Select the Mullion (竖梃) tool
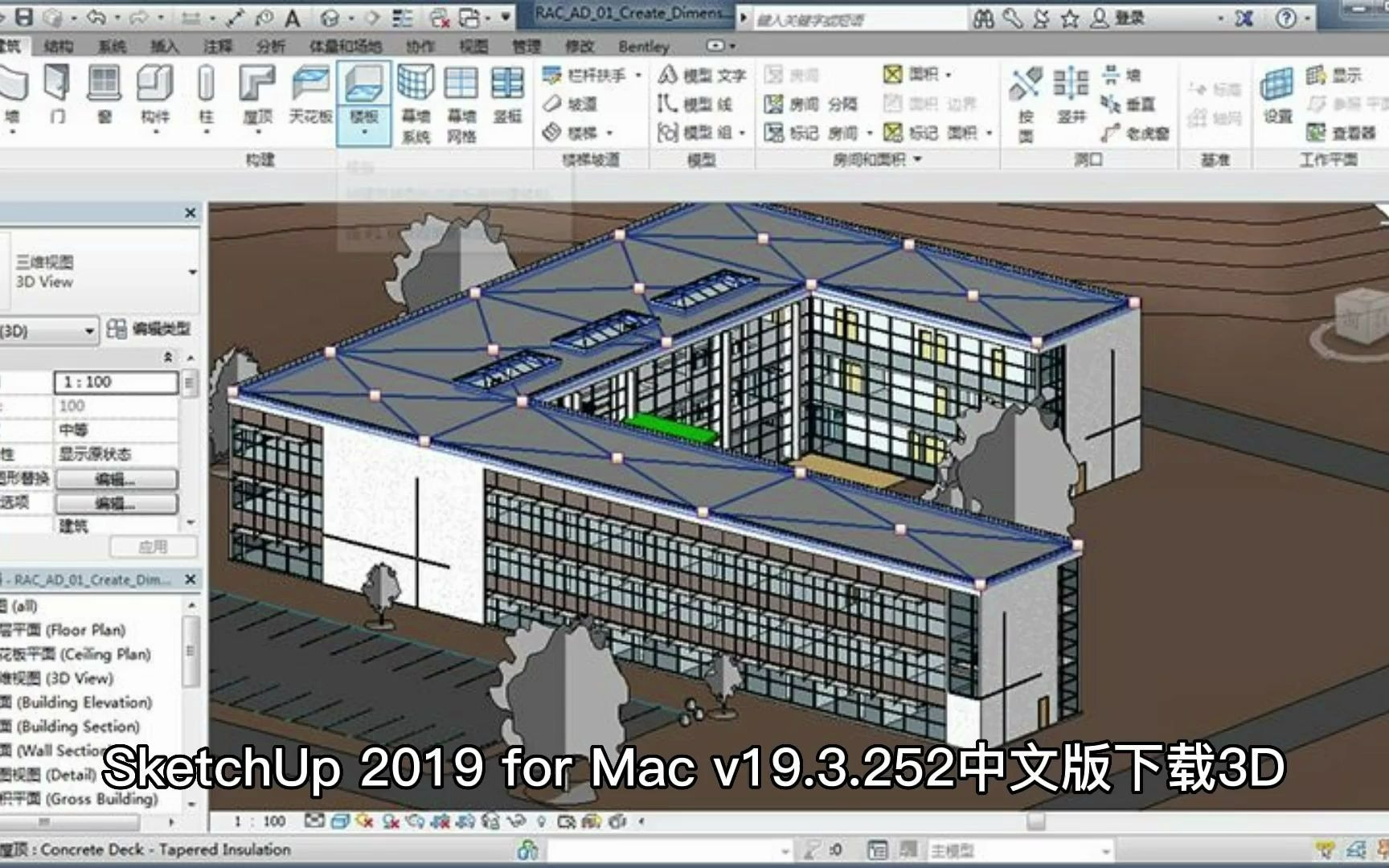The width and height of the screenshot is (1389, 868). (x=507, y=96)
